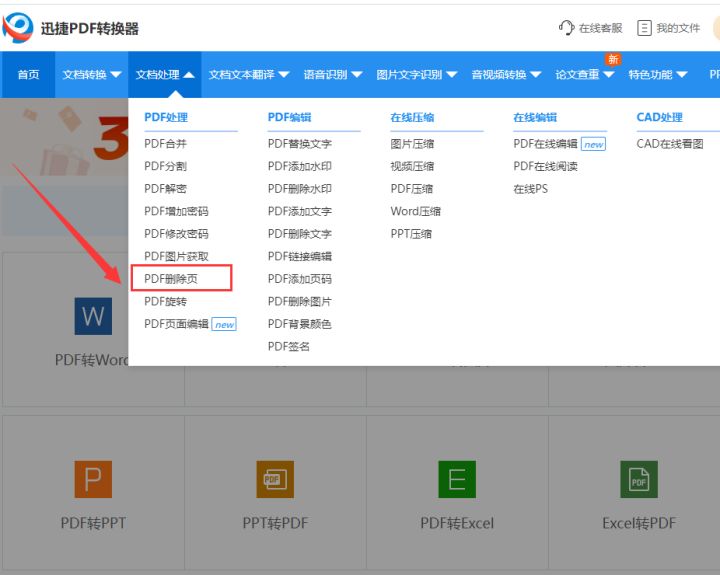Screen dimensions: 720x575
Task: Select PDF解密 menu item
Action: click(165, 189)
